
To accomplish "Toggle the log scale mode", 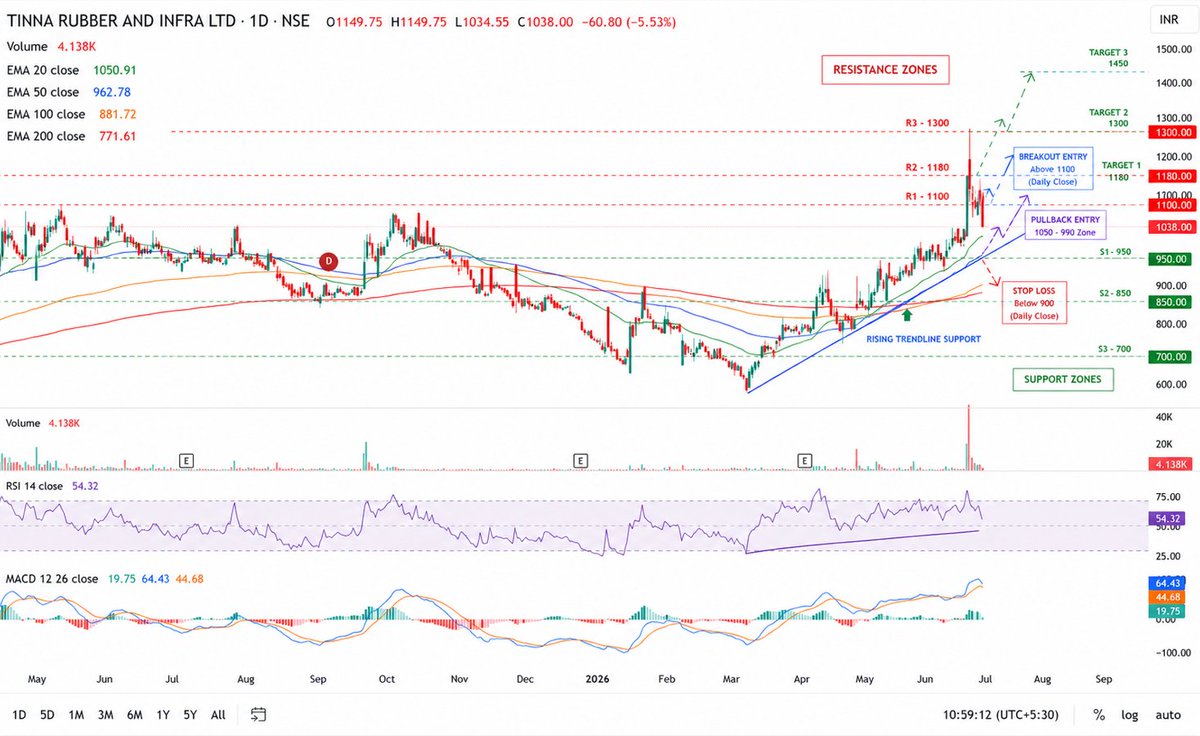I will (1130, 715).
